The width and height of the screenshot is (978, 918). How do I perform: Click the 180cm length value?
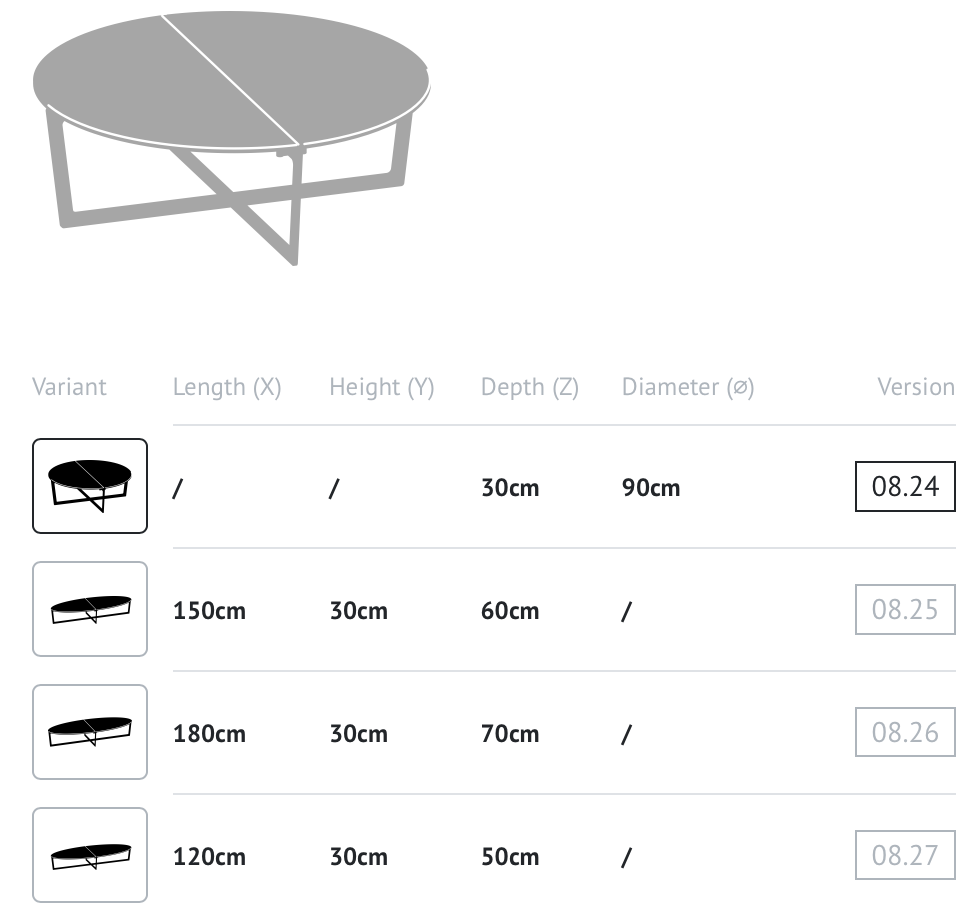pos(210,733)
